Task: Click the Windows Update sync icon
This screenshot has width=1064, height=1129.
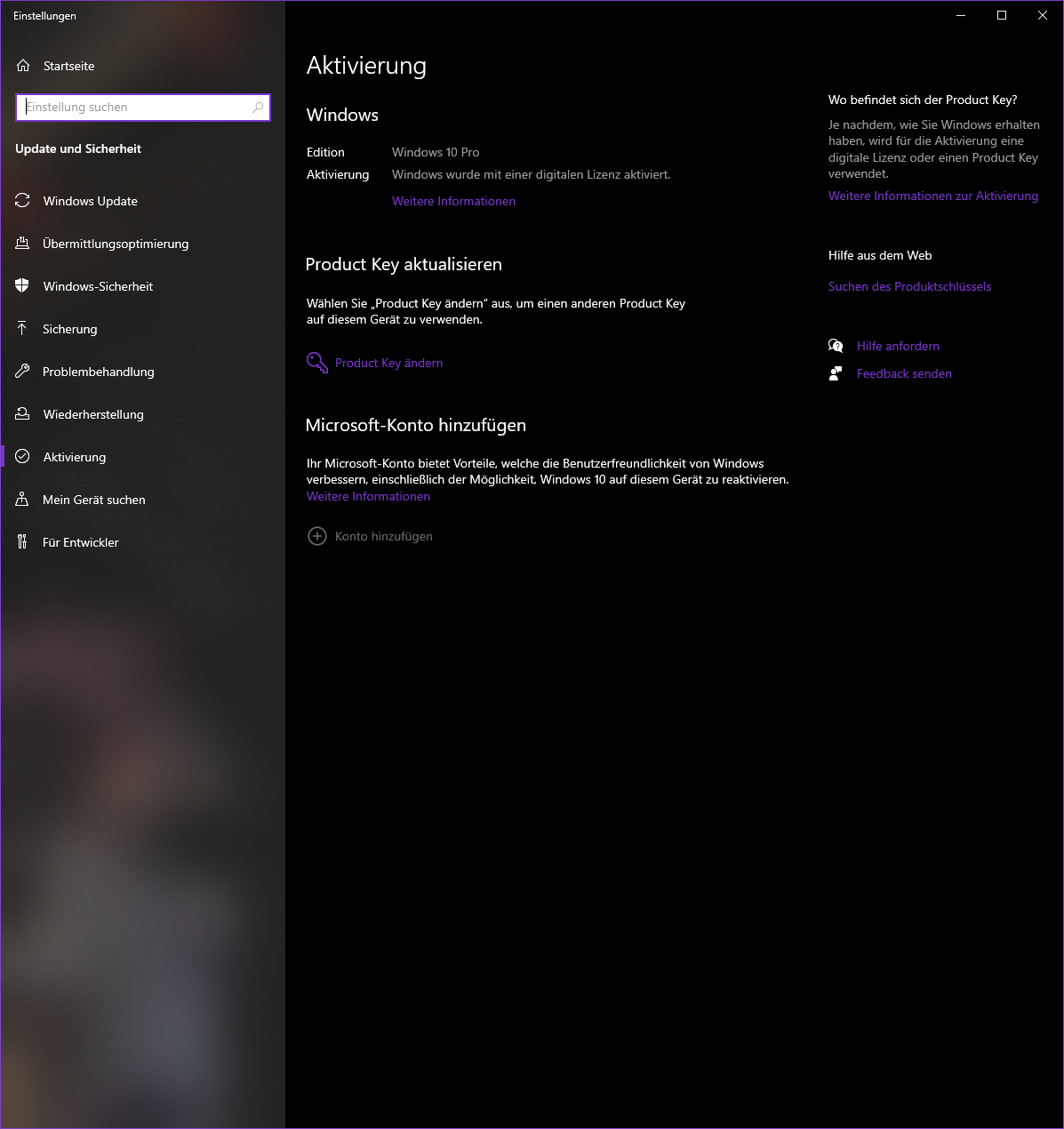Action: (x=22, y=201)
